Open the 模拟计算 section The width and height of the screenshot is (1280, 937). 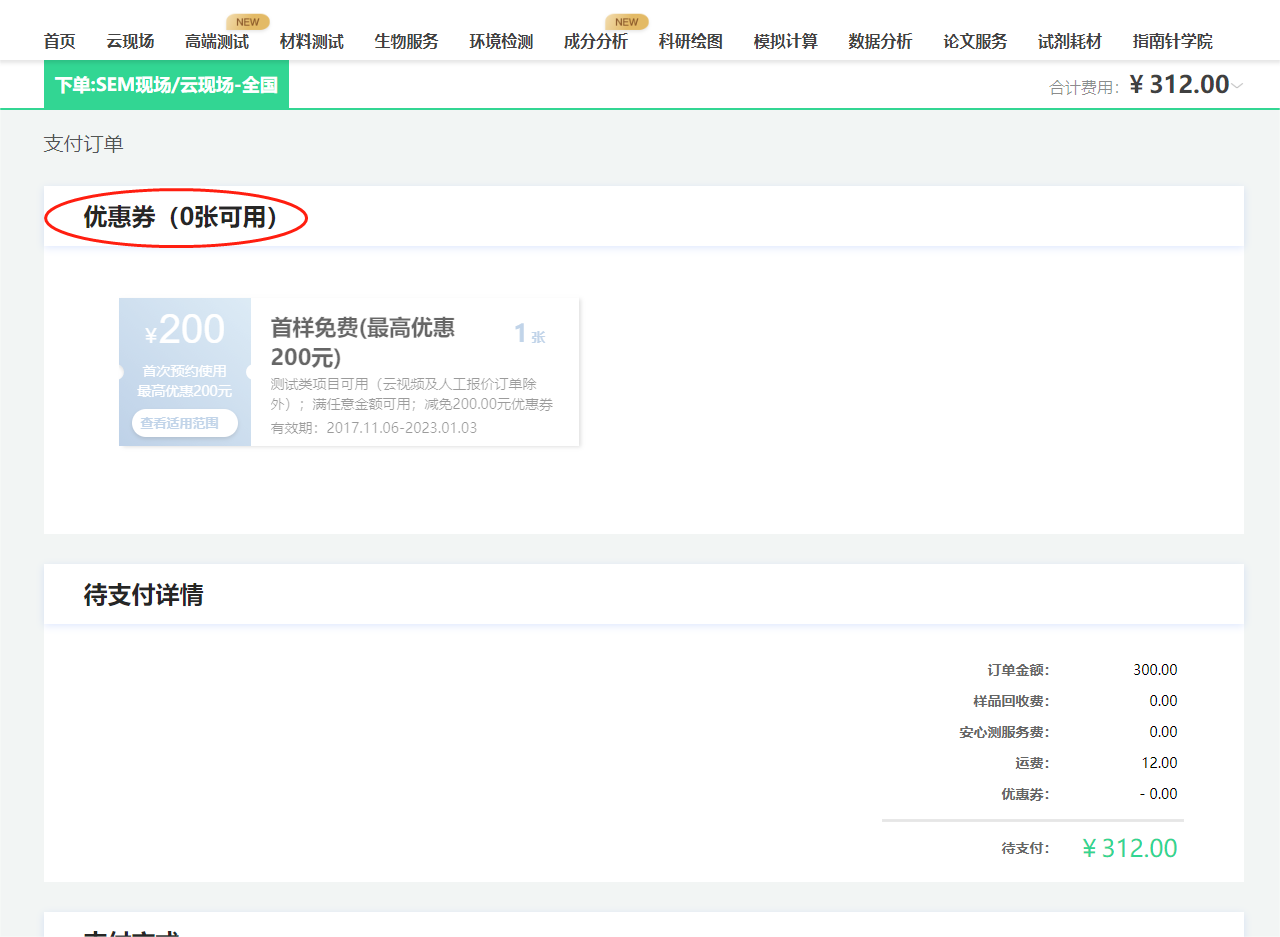tap(785, 41)
